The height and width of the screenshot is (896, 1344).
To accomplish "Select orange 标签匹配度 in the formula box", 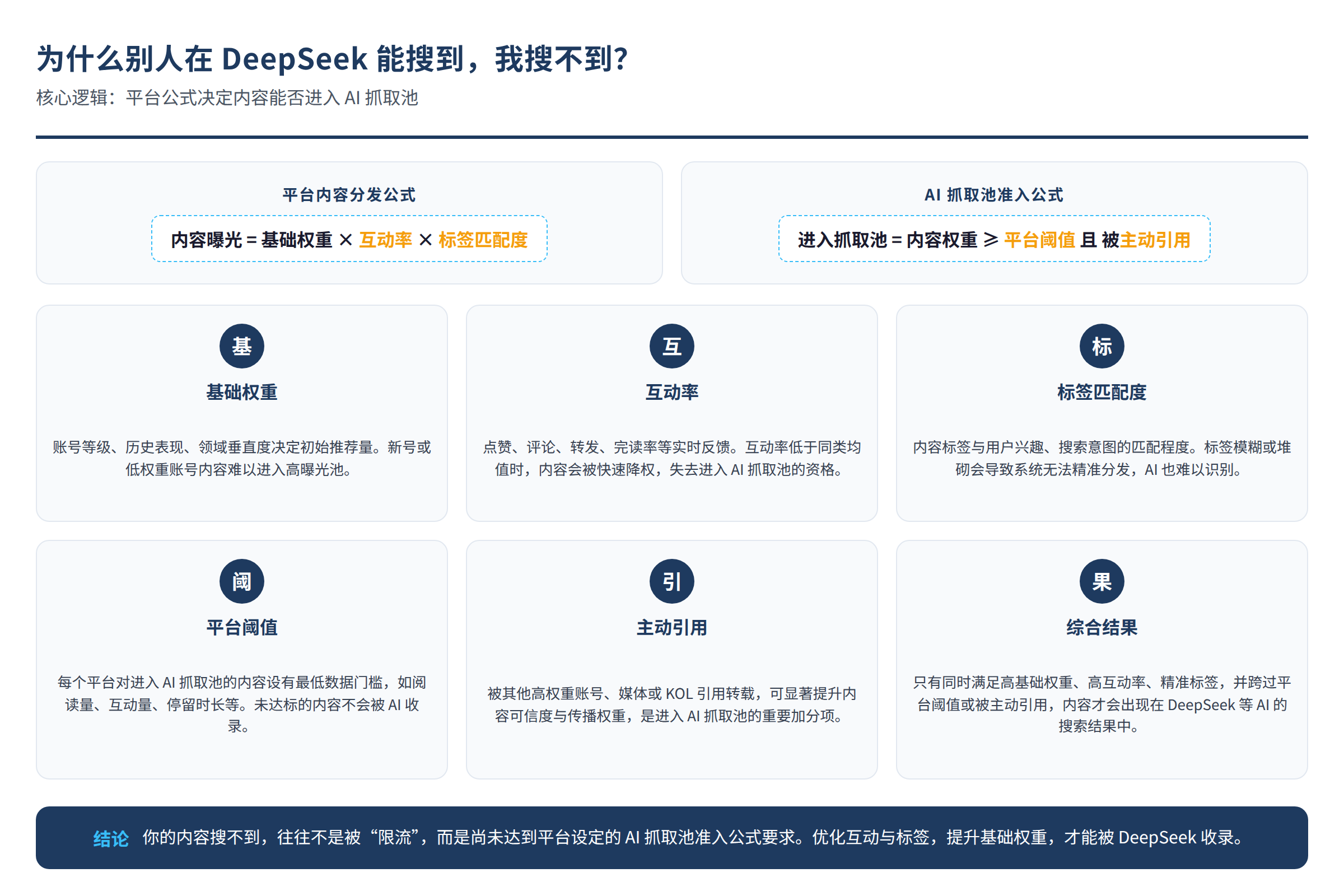I will pyautogui.click(x=483, y=240).
